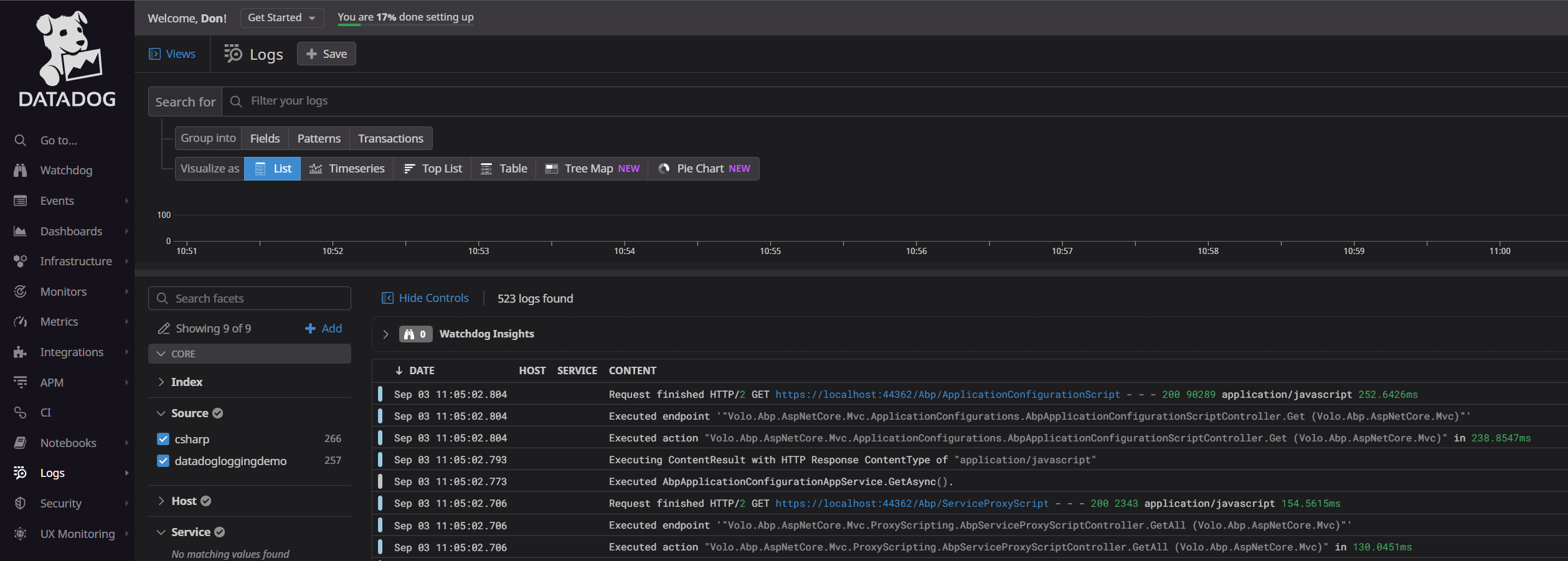This screenshot has height=561, width=1568.
Task: Visualize as Pie Chart
Action: tap(704, 169)
